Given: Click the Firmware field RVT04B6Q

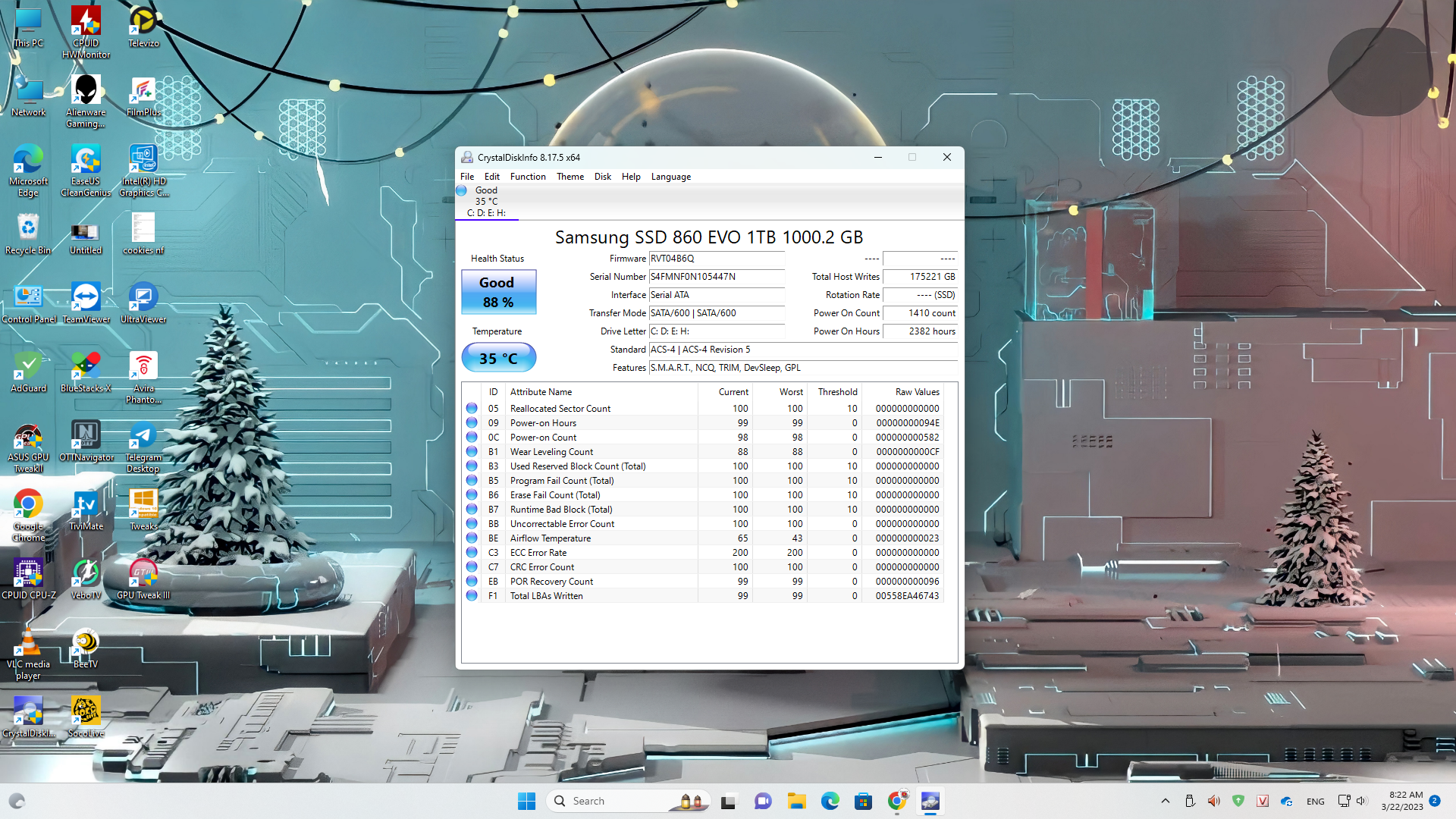Looking at the screenshot, I should click(717, 259).
